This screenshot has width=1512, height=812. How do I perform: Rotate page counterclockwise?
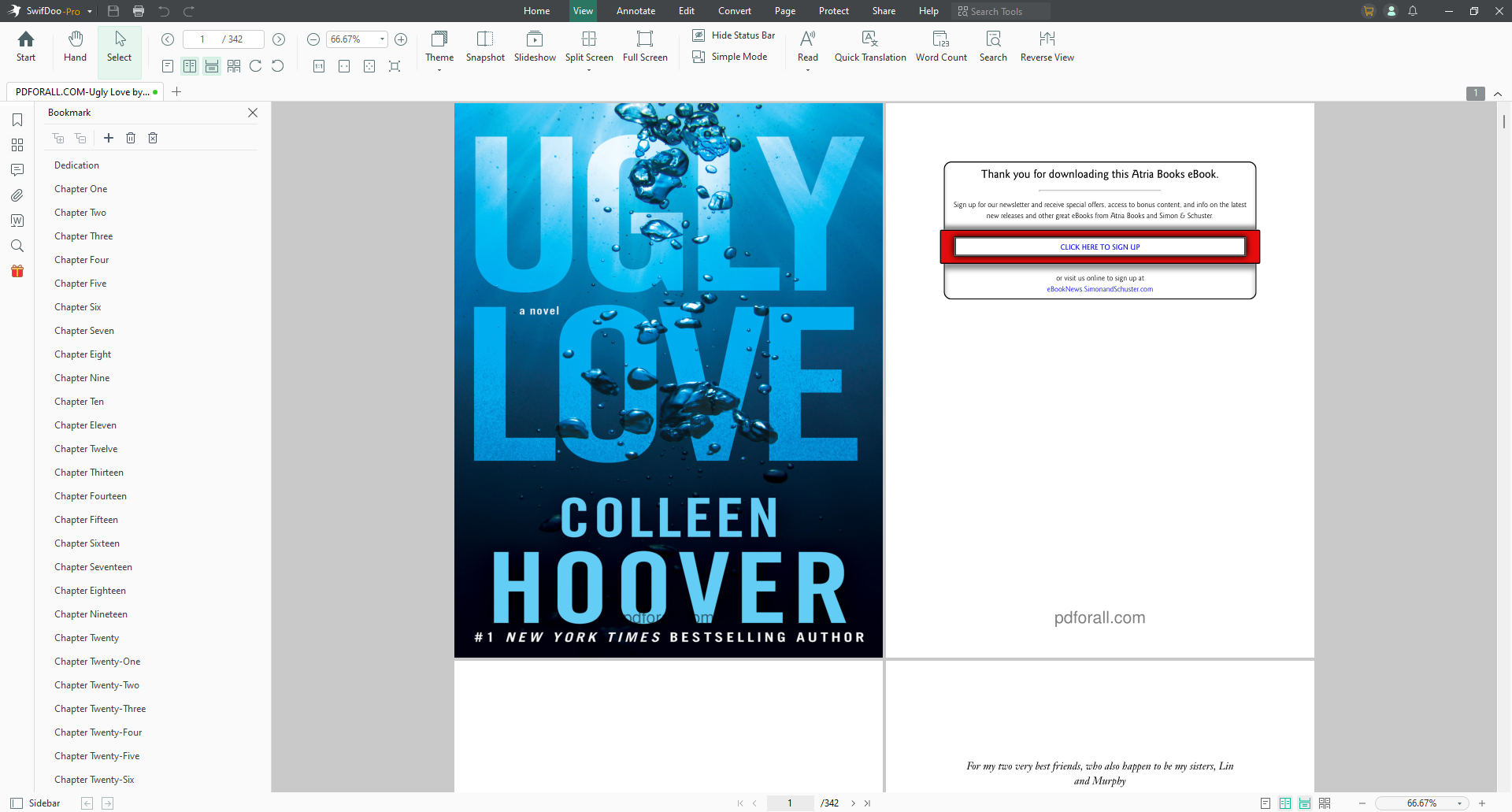278,66
